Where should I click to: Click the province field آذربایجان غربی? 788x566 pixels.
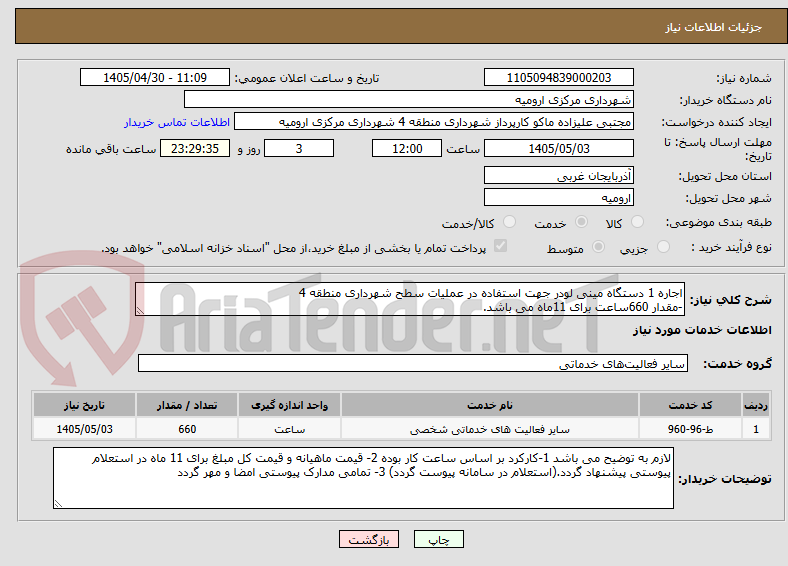tap(558, 175)
